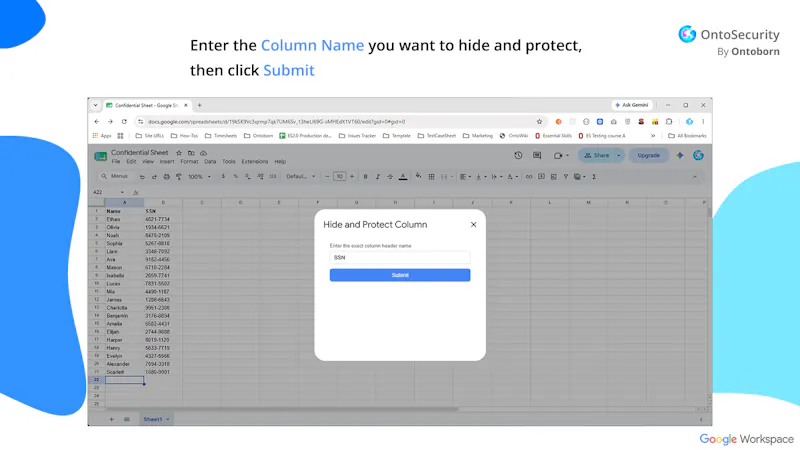Open the Extensions menu

tap(255, 162)
